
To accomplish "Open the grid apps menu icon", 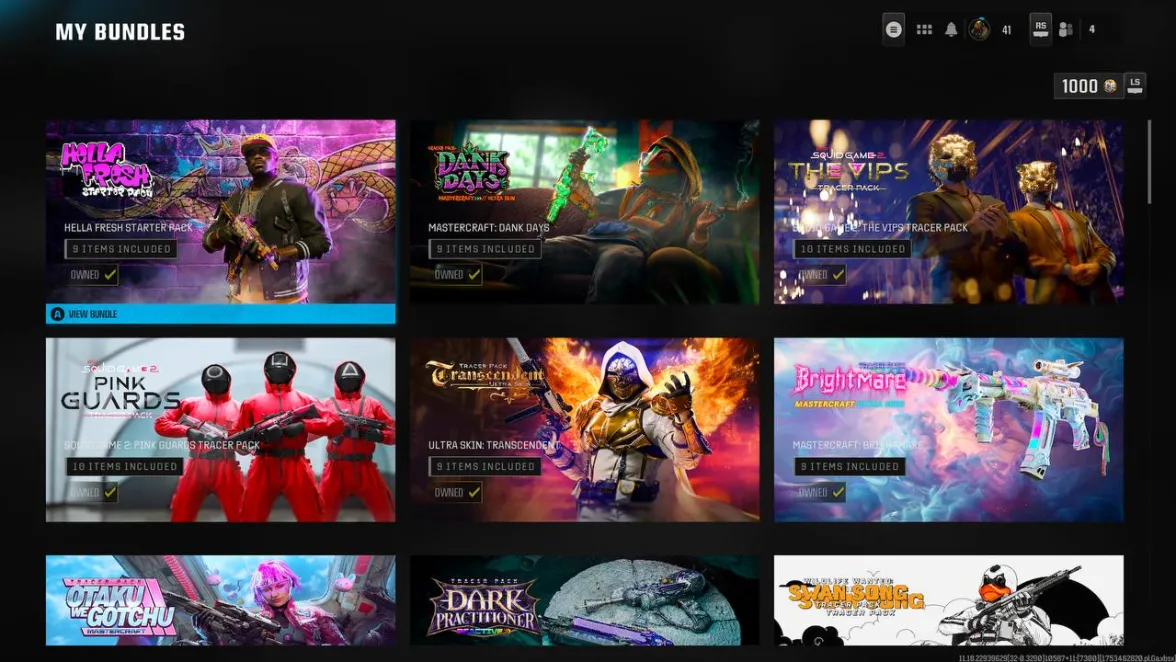I will point(924,30).
